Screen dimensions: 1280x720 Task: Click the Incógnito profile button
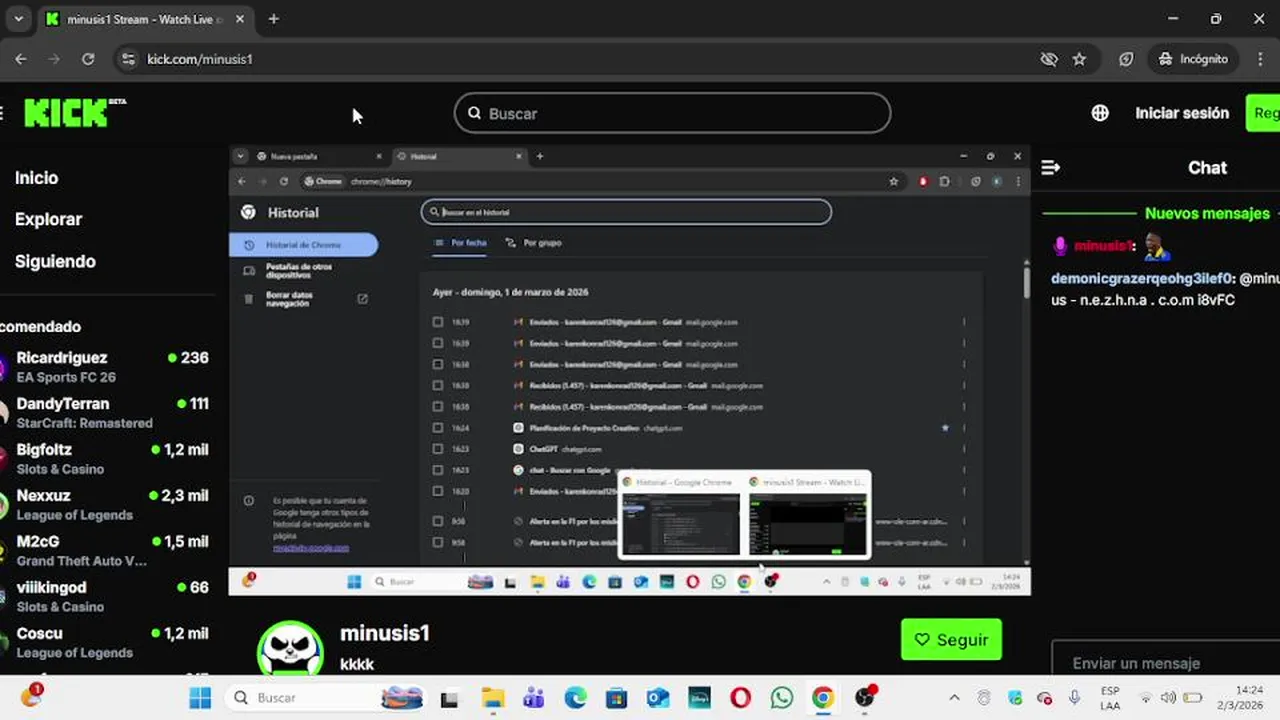pos(1193,59)
